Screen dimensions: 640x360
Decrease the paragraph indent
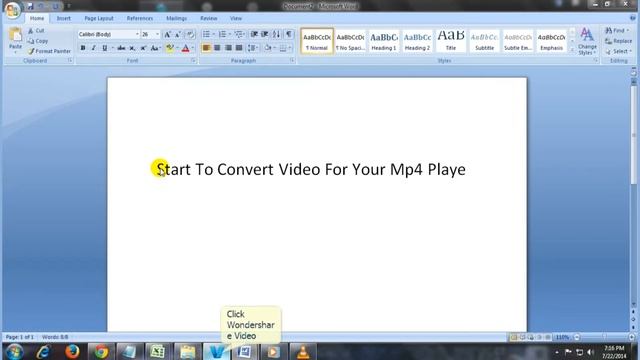(x=254, y=34)
